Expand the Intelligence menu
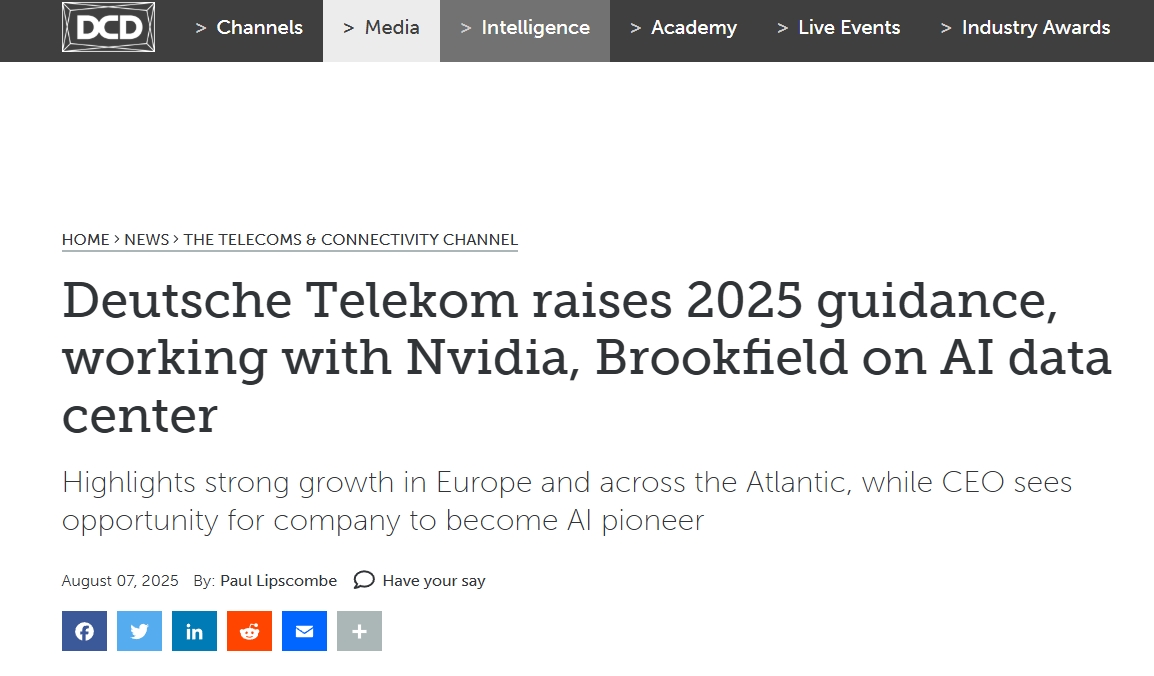 [525, 28]
